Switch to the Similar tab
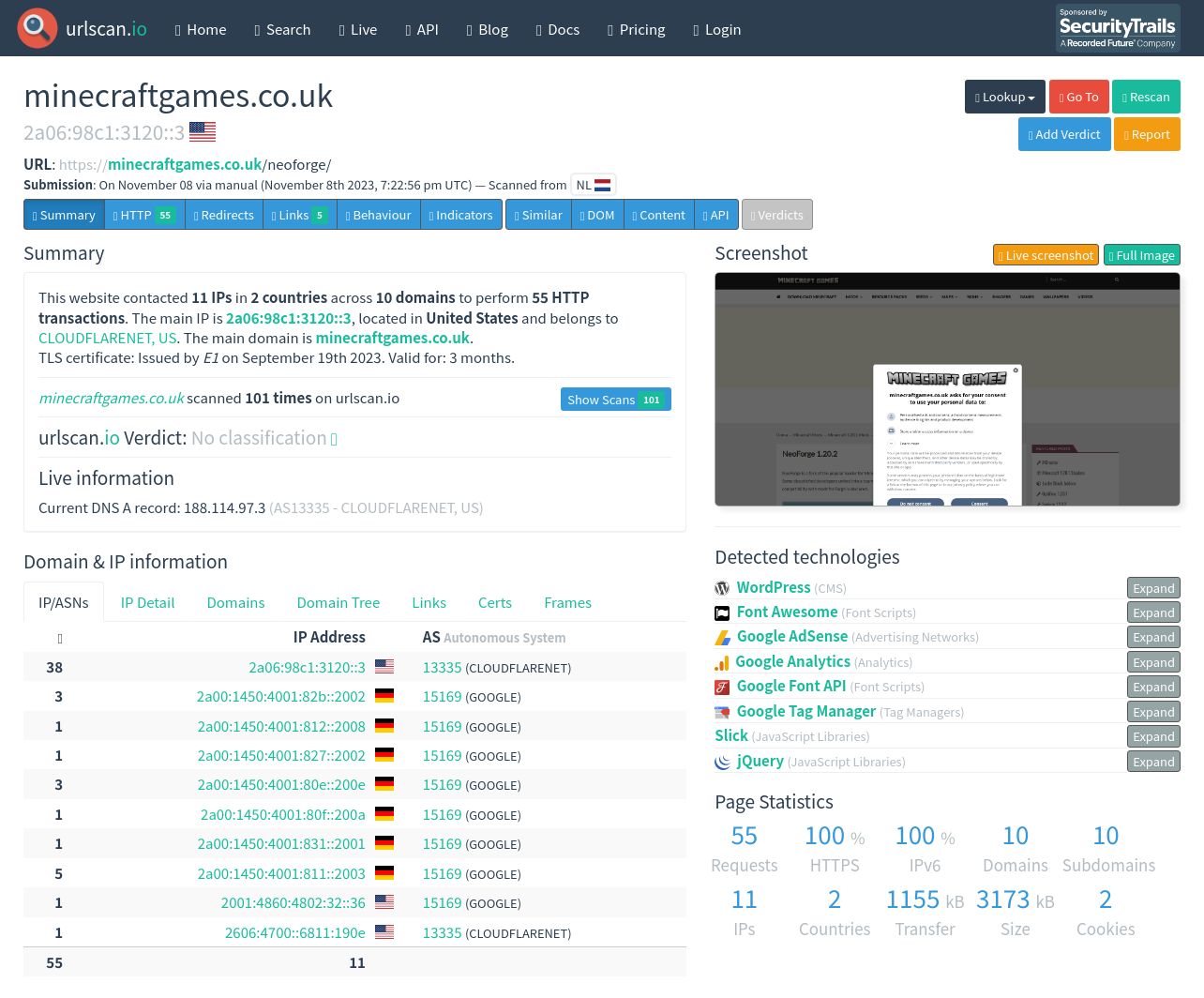The width and height of the screenshot is (1204, 998). coord(538,215)
